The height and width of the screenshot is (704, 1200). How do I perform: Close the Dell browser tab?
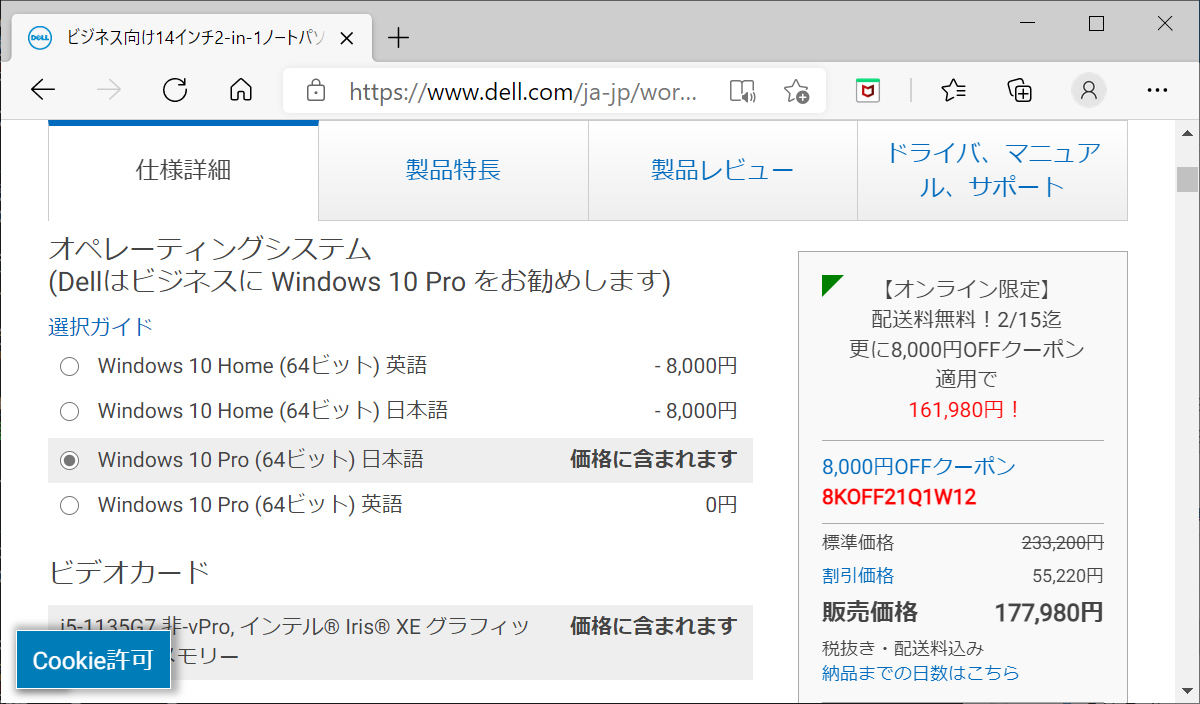click(347, 38)
